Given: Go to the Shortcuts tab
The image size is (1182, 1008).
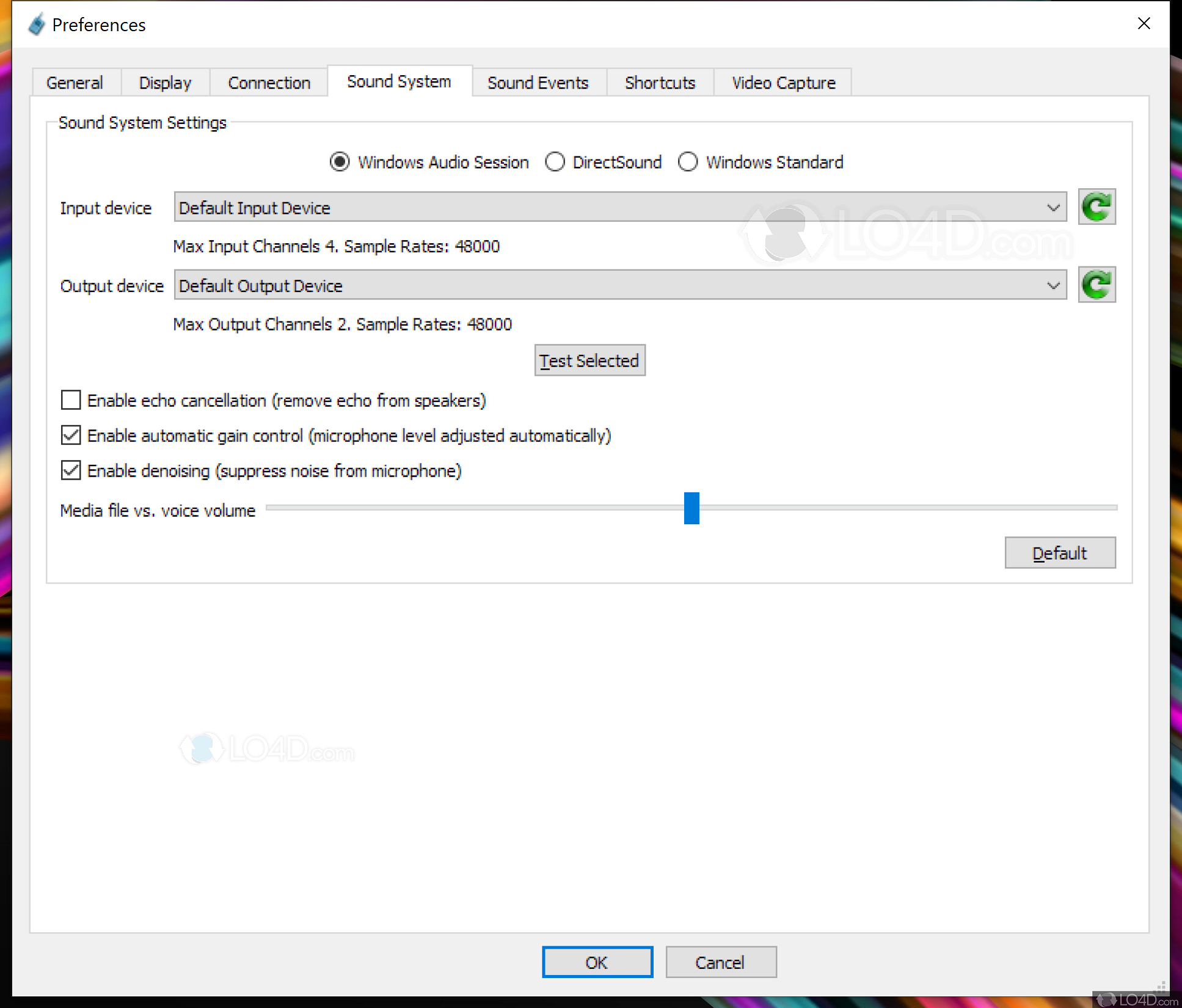Looking at the screenshot, I should (660, 82).
